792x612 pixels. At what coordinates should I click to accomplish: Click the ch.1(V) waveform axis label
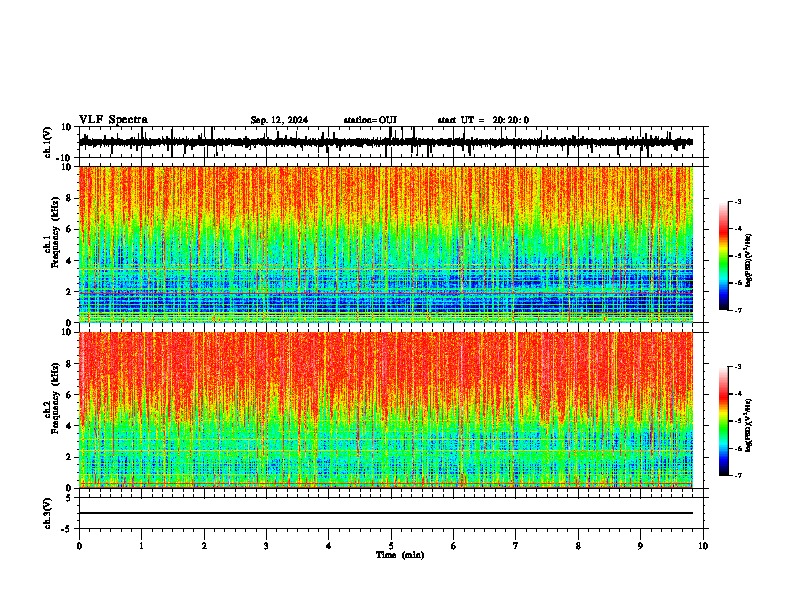[x=48, y=142]
